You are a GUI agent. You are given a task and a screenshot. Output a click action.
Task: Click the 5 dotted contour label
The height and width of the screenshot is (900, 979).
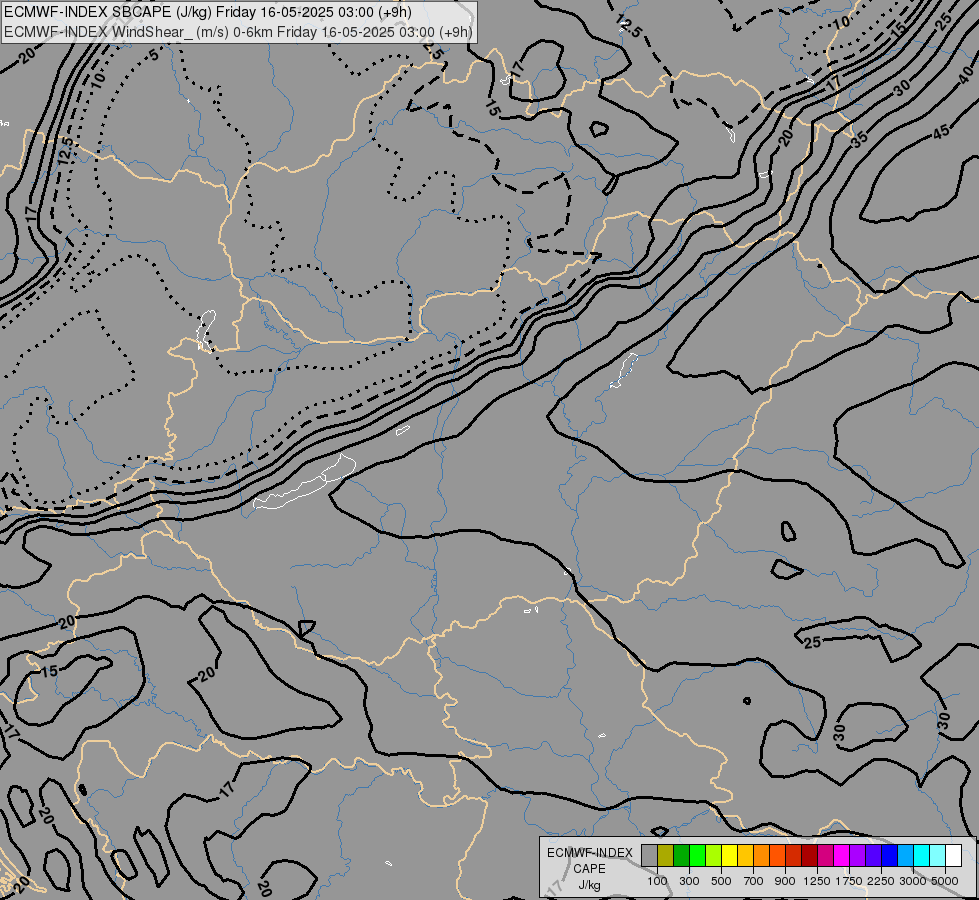click(x=154, y=55)
